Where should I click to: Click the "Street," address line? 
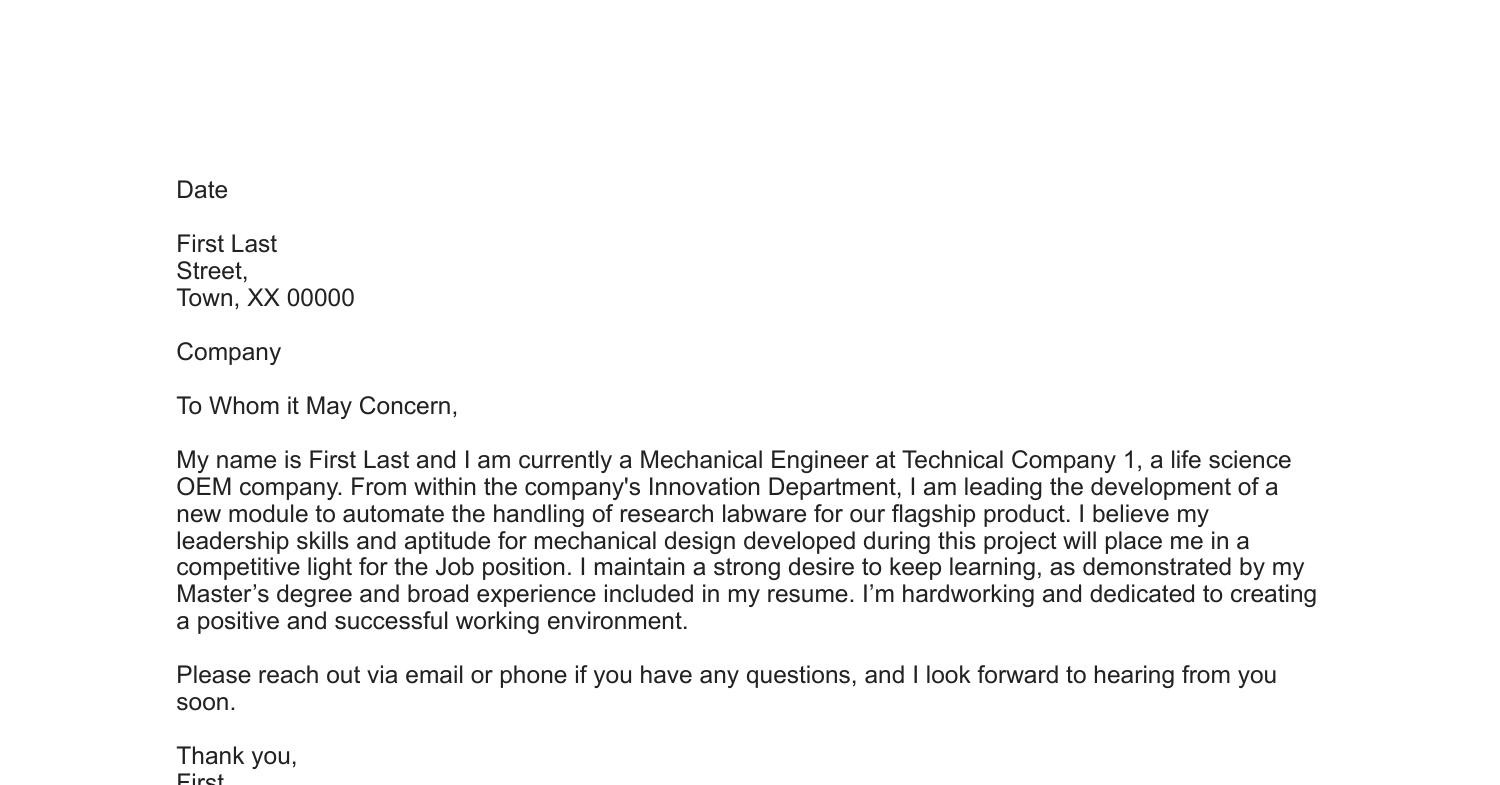click(x=212, y=271)
